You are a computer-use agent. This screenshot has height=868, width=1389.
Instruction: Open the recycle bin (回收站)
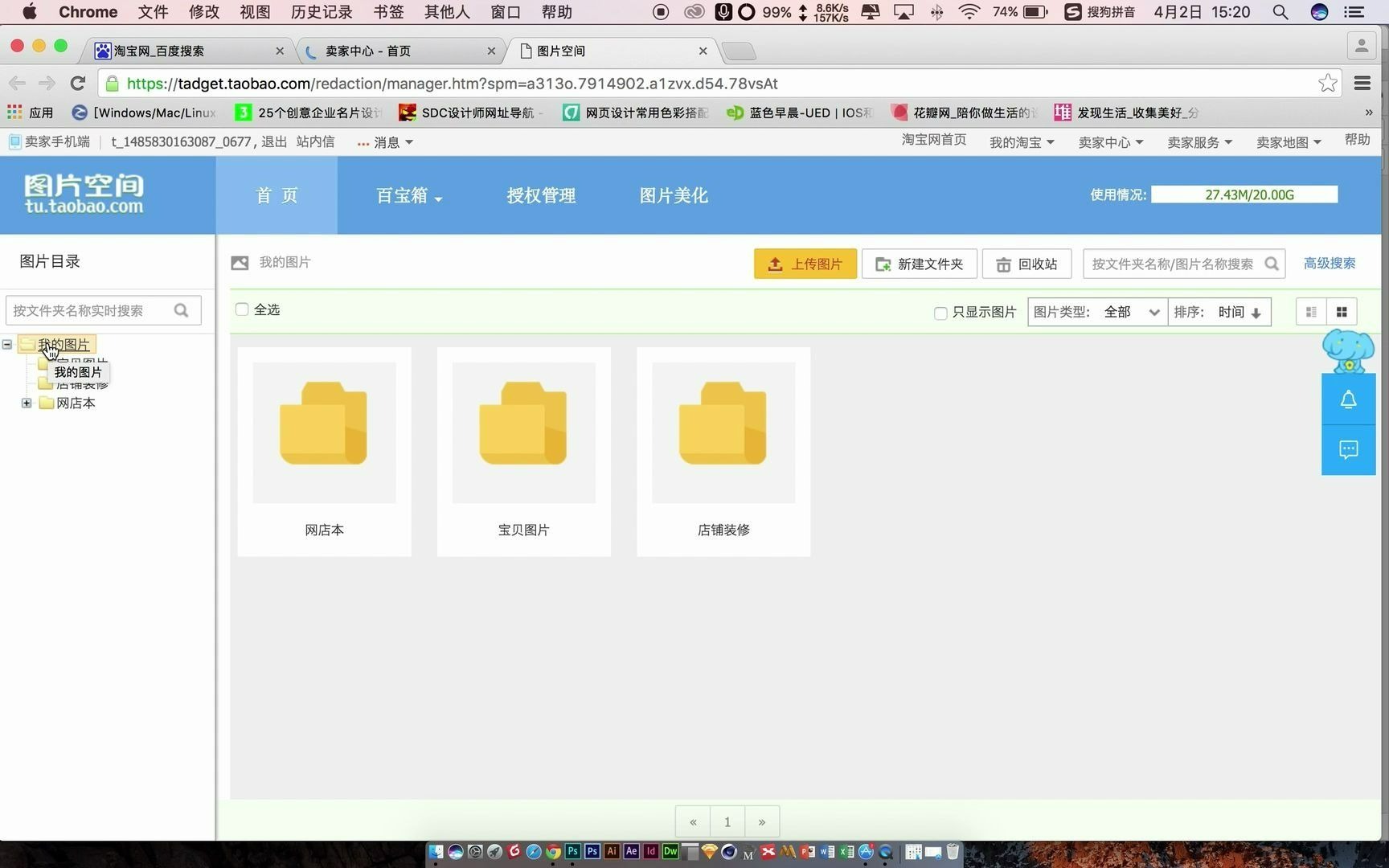pos(1026,264)
